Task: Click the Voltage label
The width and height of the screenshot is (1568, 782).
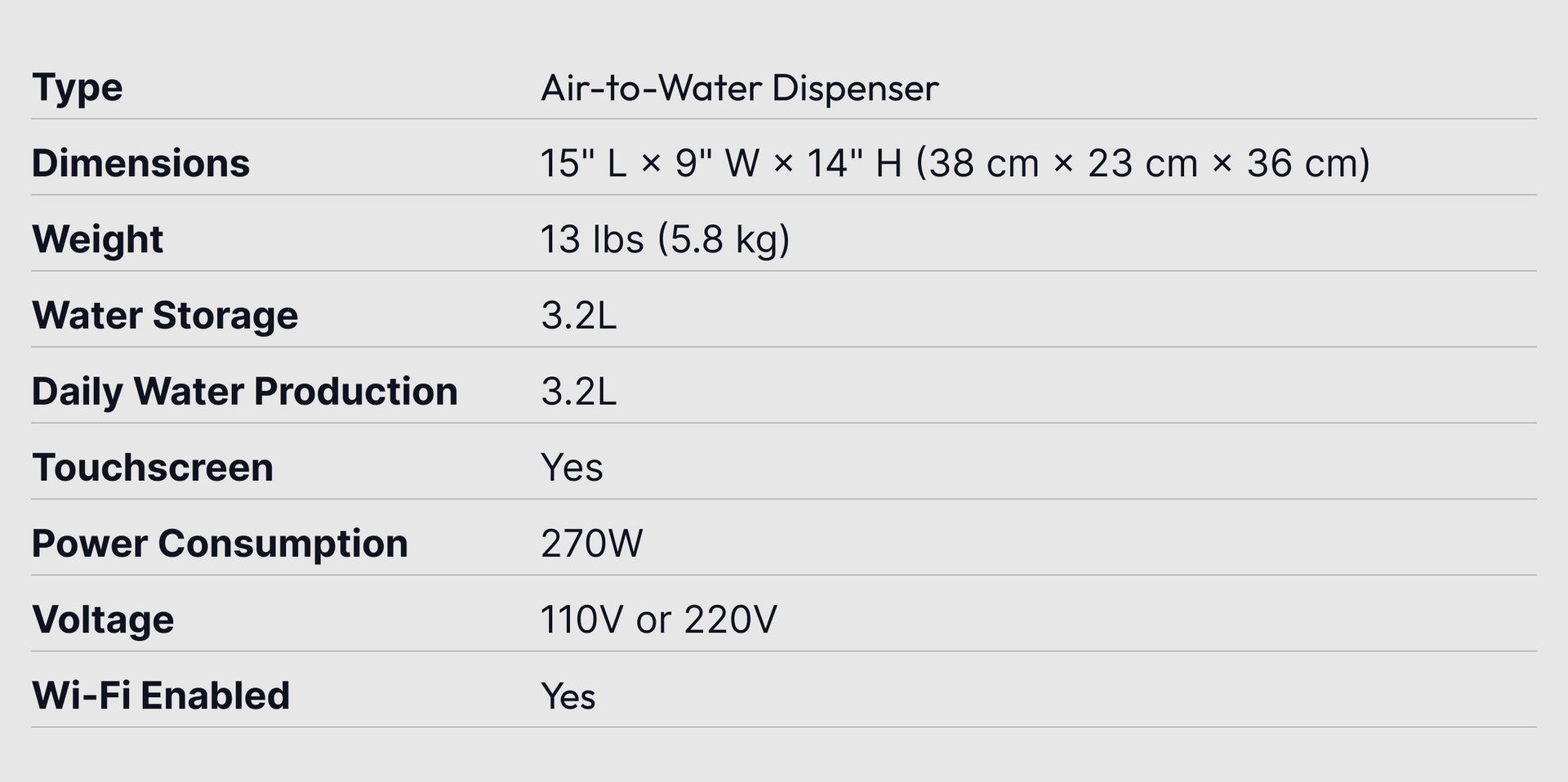Action: pyautogui.click(x=103, y=620)
